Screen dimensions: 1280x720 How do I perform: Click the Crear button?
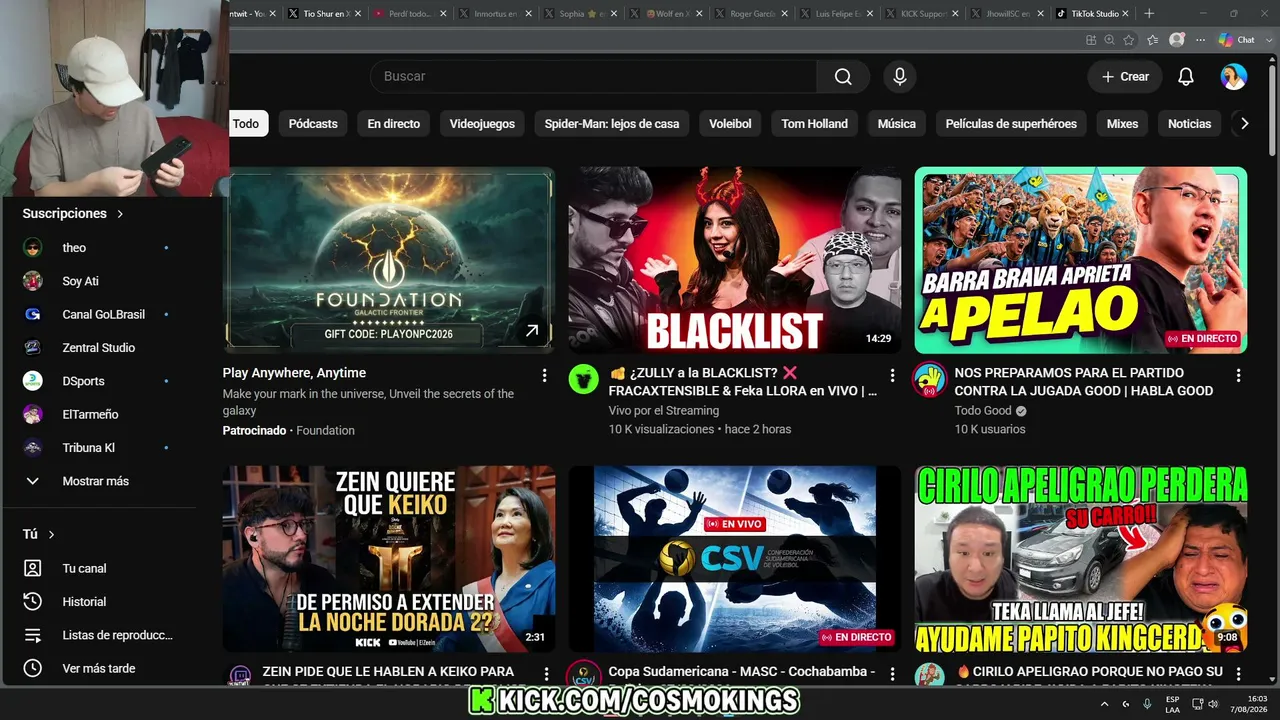1125,76
